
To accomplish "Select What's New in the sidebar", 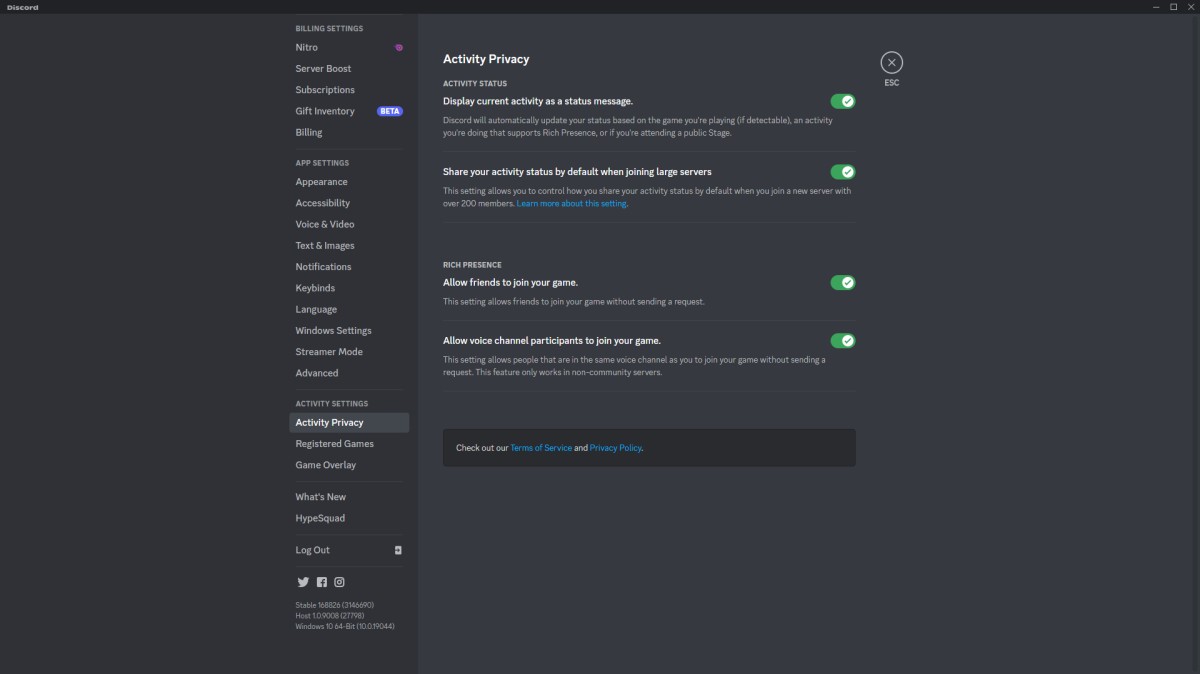I will 320,496.
